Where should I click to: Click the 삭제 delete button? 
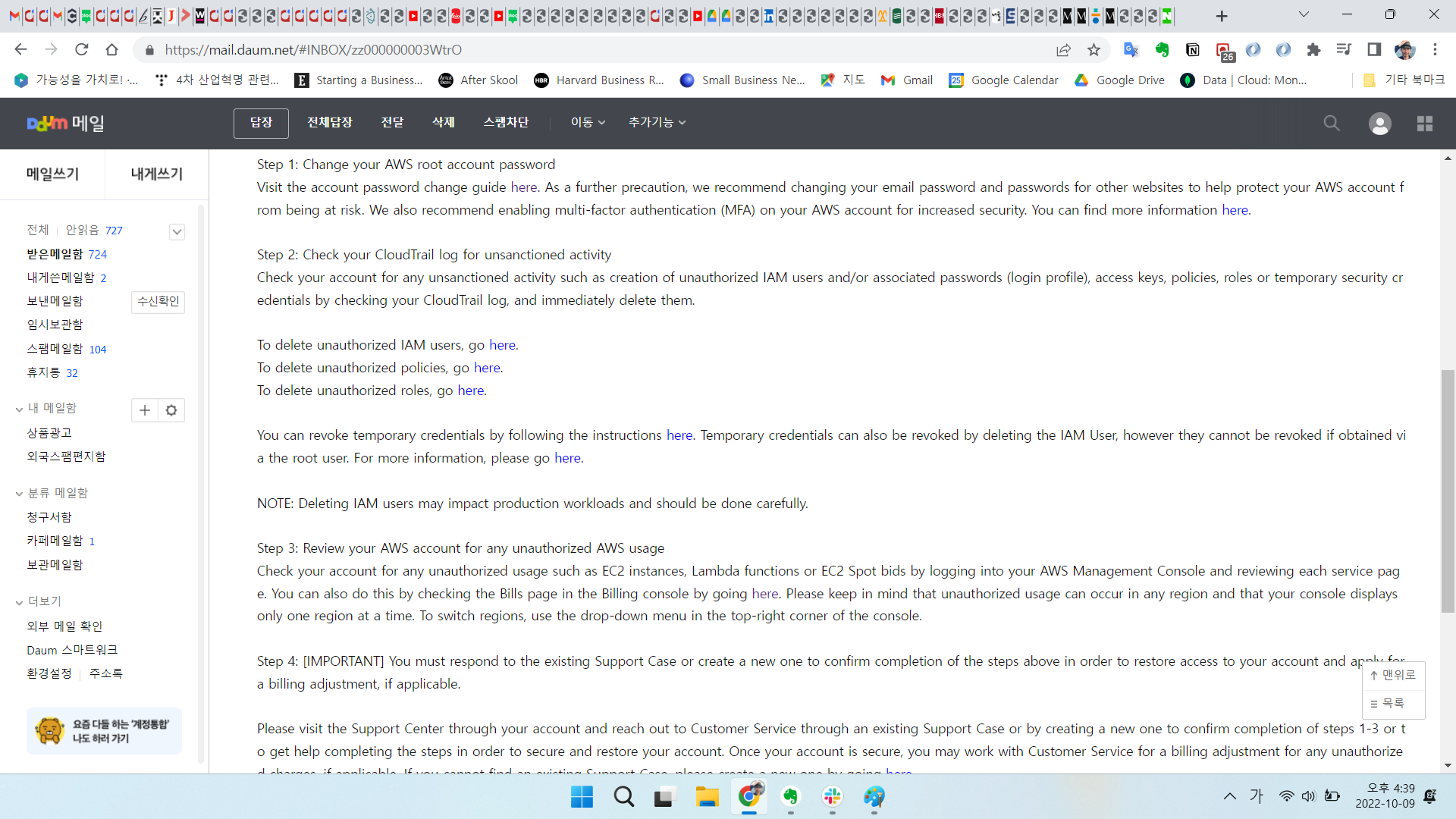444,122
